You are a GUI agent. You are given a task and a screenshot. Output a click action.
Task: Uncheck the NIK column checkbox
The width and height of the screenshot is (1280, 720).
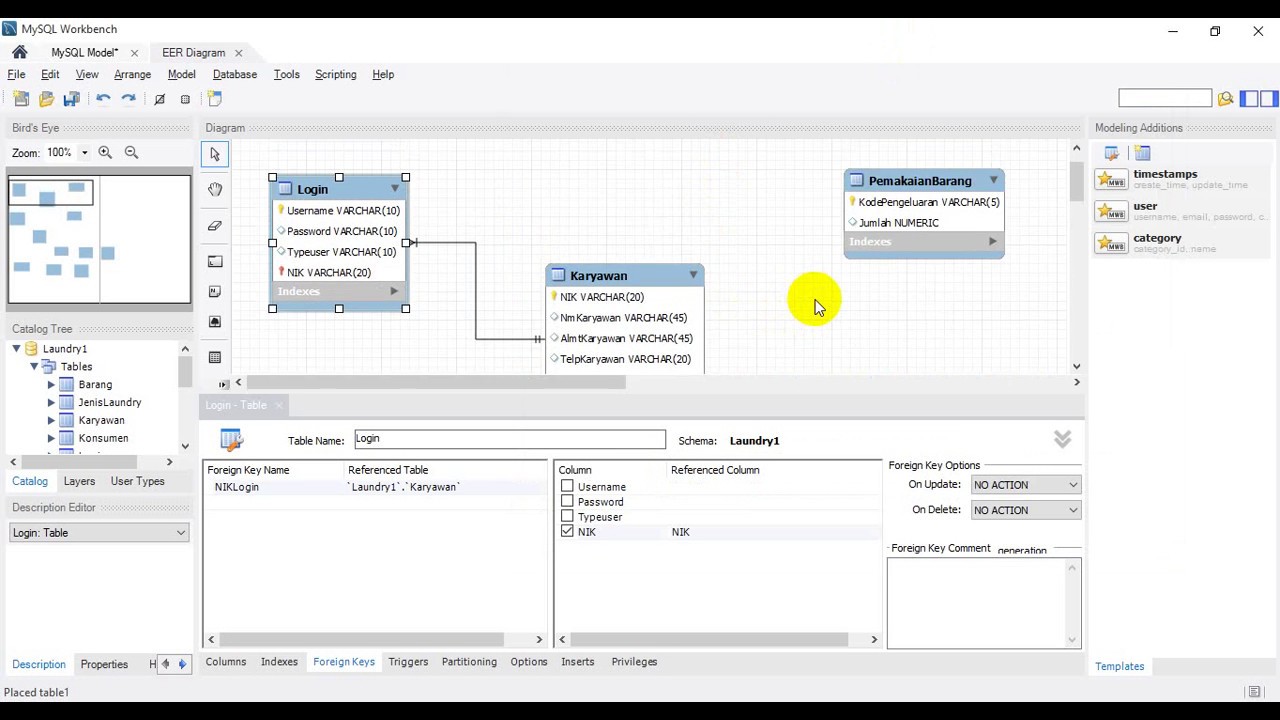(x=567, y=531)
